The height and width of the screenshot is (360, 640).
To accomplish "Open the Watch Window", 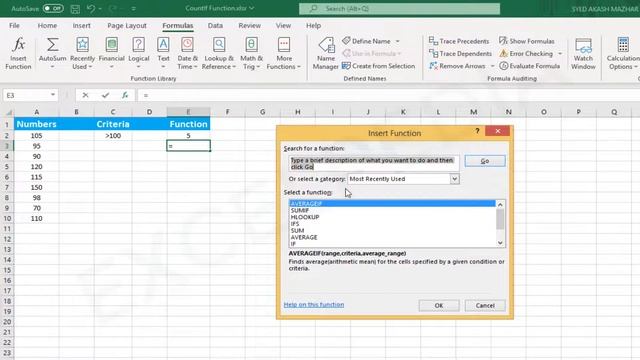I will coord(583,53).
